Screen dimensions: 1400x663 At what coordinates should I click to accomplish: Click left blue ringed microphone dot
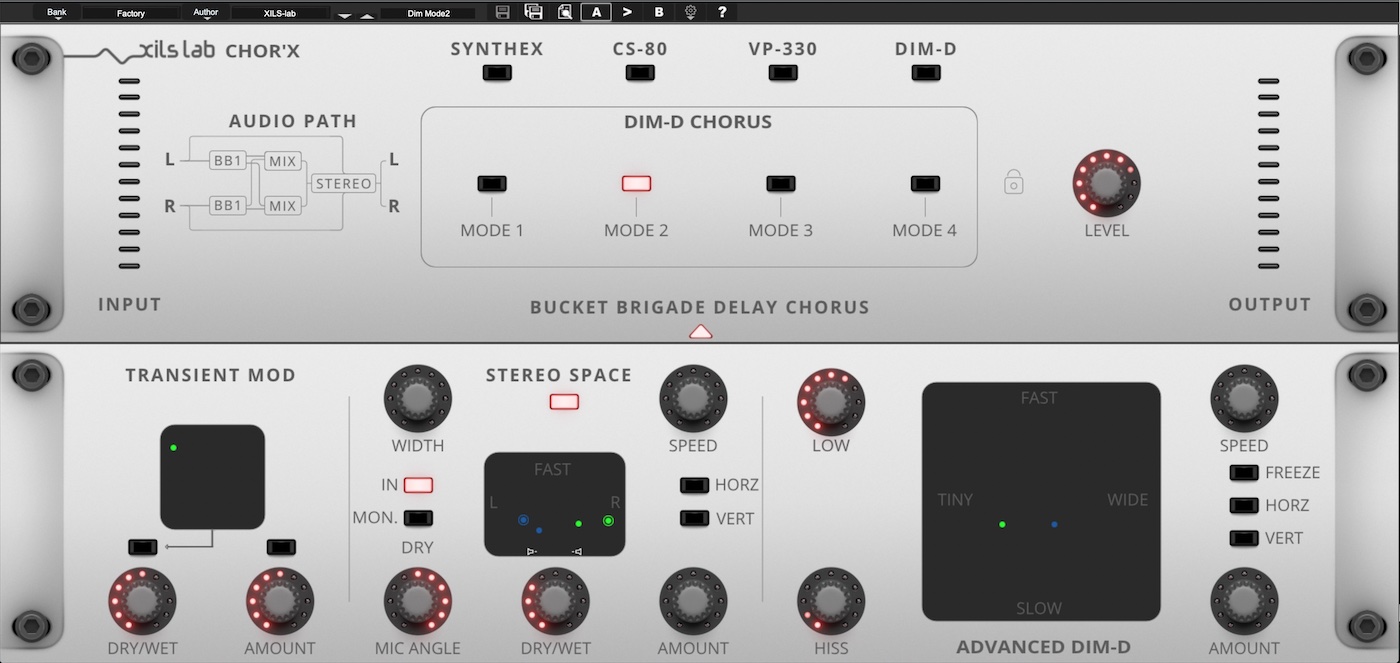(523, 520)
